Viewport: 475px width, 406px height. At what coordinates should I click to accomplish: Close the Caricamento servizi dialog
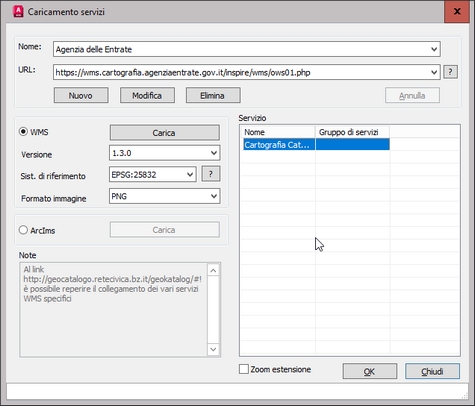[x=457, y=11]
